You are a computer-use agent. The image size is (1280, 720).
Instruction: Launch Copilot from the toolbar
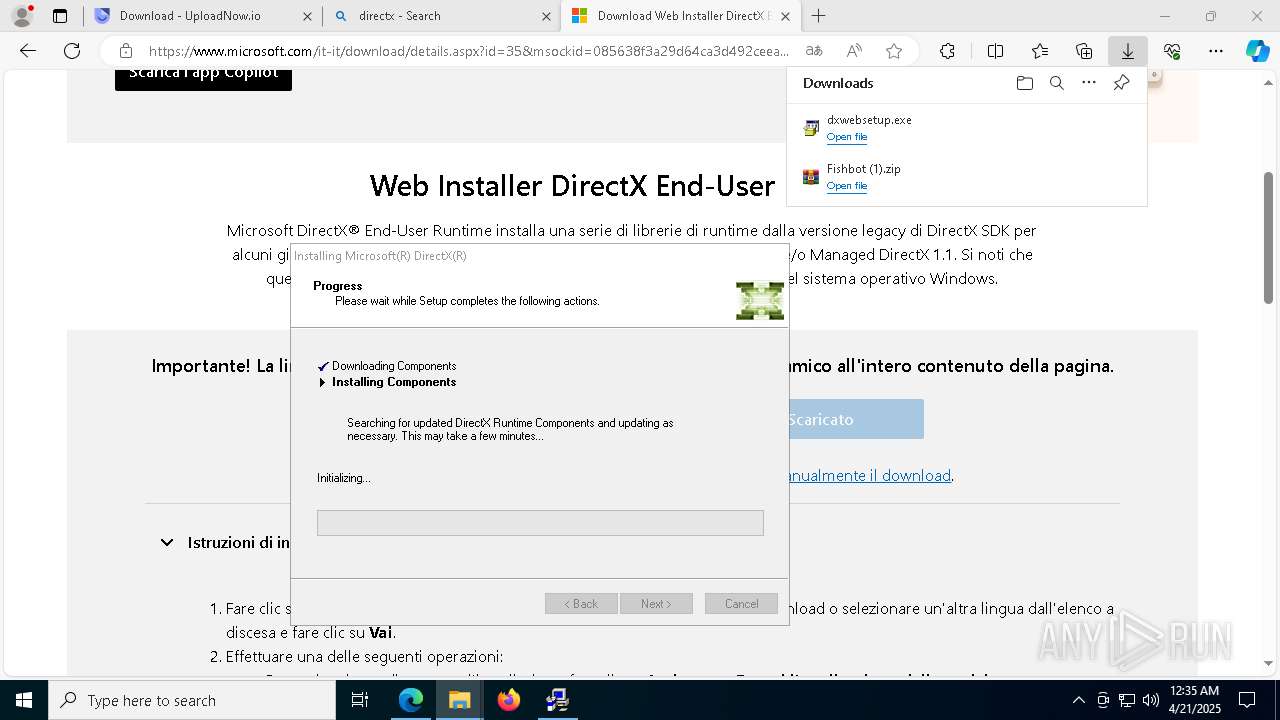tap(1257, 51)
